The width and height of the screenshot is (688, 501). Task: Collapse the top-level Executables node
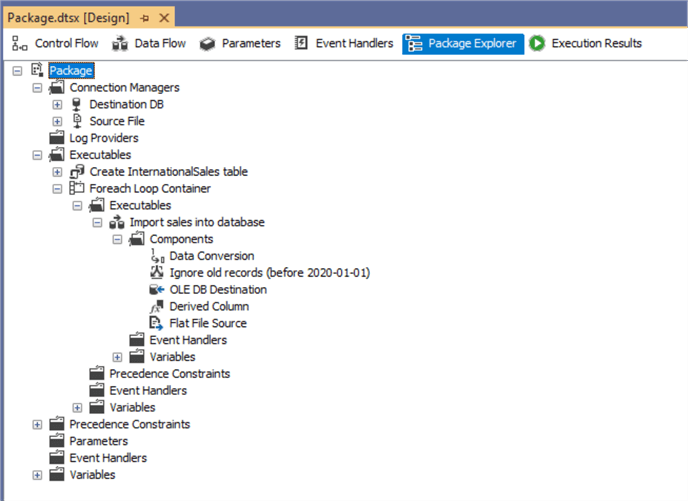37,155
